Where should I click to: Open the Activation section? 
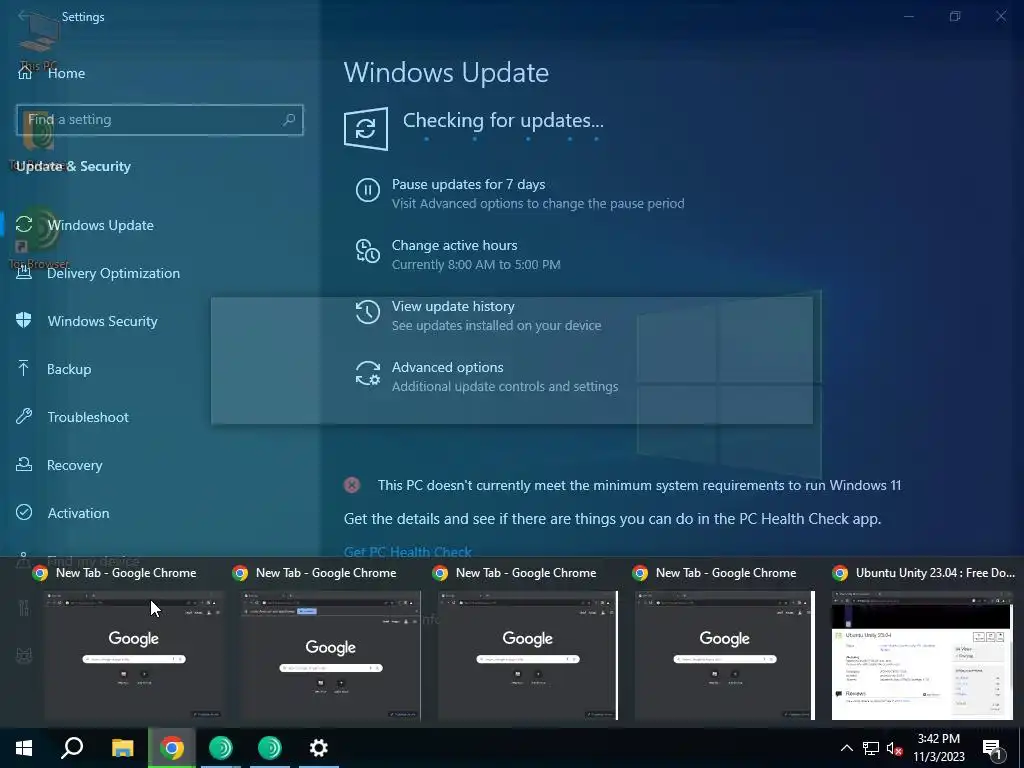[78, 513]
